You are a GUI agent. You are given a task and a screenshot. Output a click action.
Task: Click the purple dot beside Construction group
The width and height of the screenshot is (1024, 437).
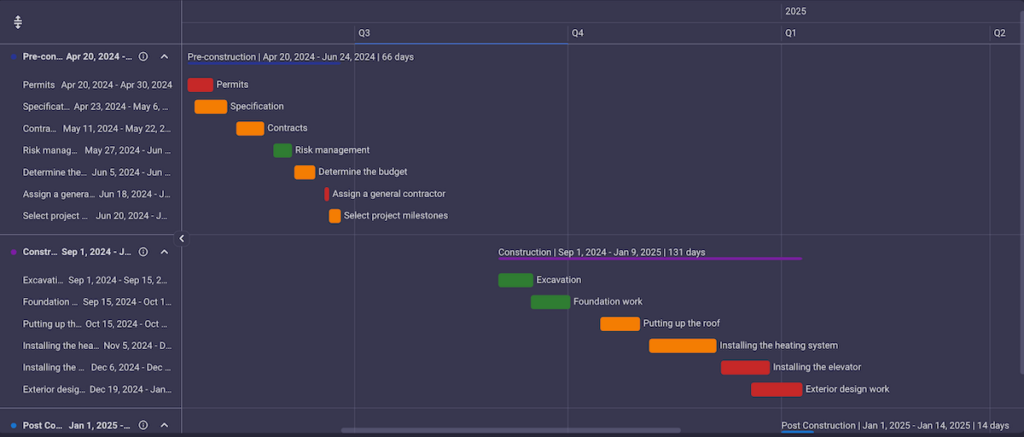(x=13, y=252)
